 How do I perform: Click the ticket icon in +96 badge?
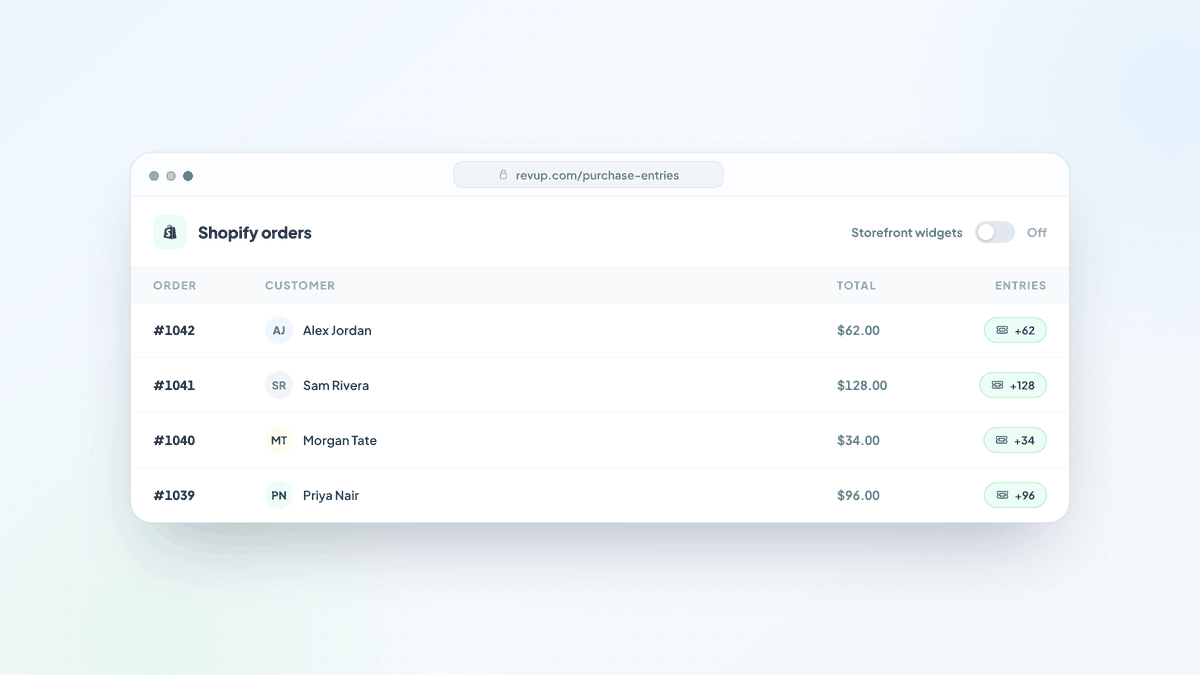pyautogui.click(x=1002, y=495)
